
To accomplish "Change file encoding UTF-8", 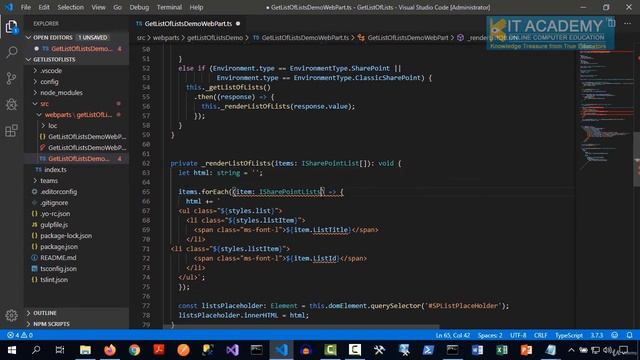I will click(518, 335).
